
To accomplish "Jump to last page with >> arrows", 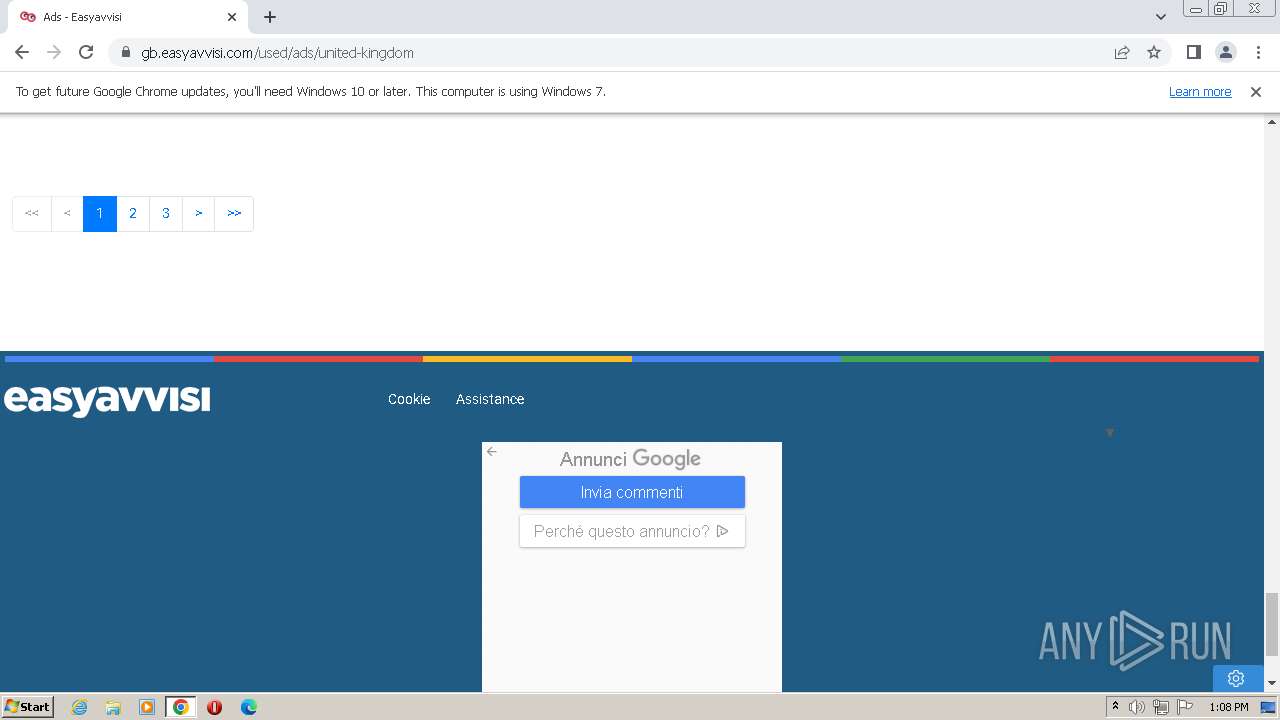I will (234, 213).
